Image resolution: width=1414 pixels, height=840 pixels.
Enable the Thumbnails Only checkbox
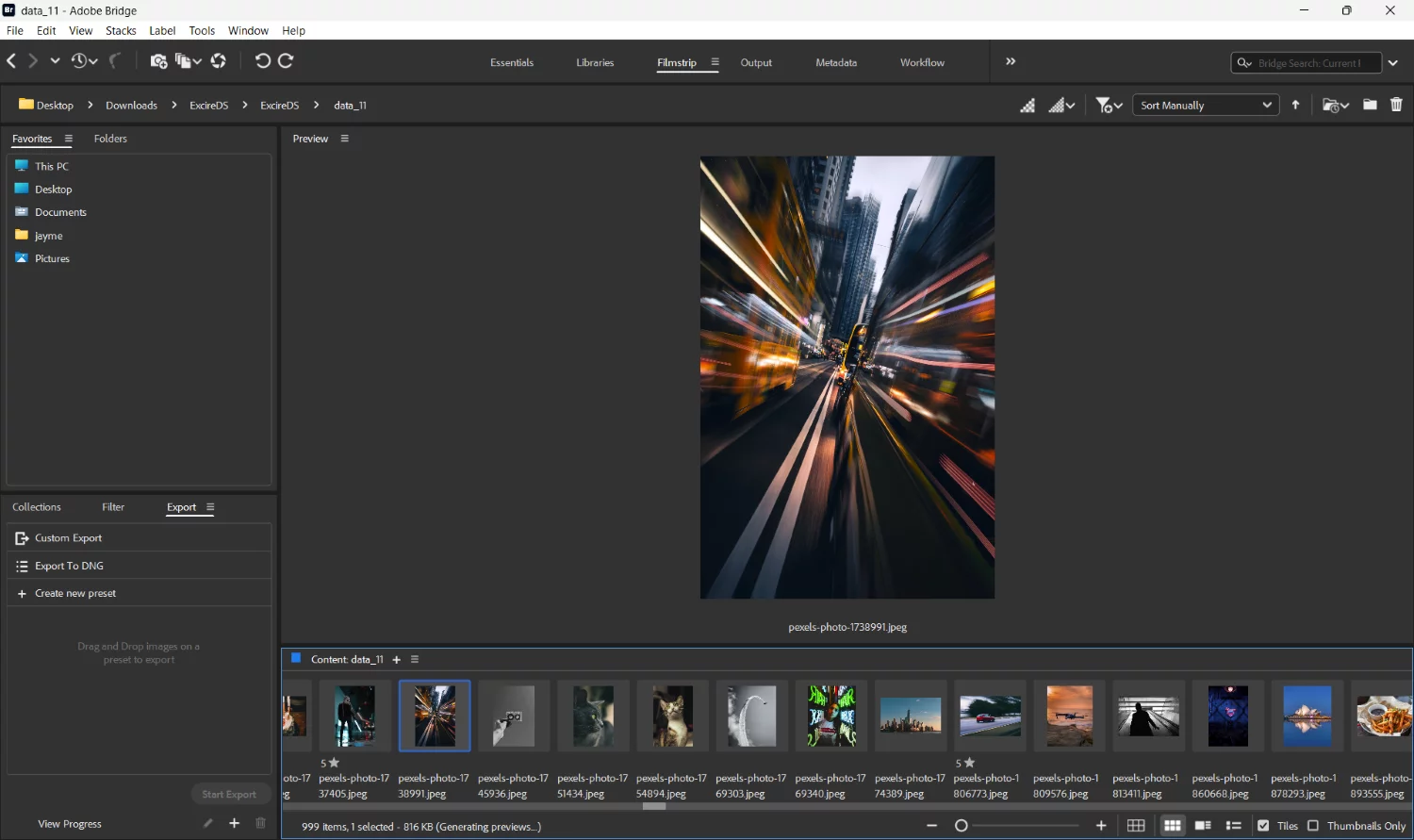1314,826
